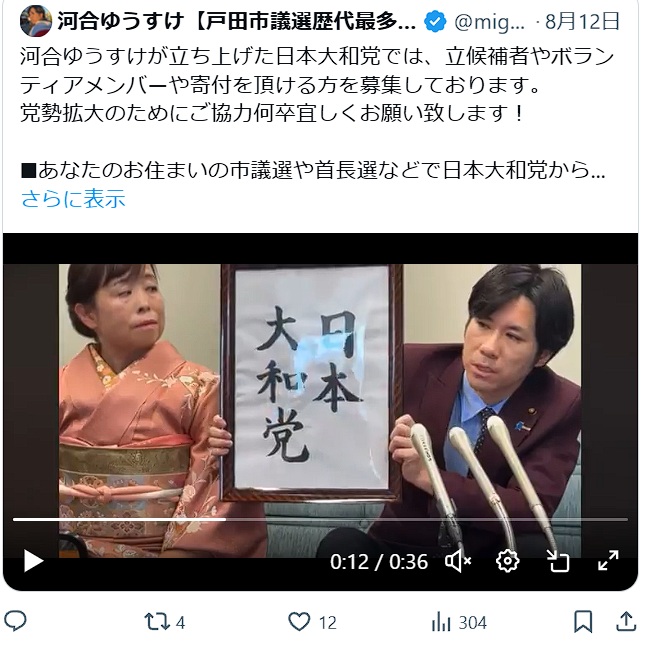Image resolution: width=657 pixels, height=648 pixels.
Task: Click the 0:12 / 0:36 time display
Action: coord(379,562)
